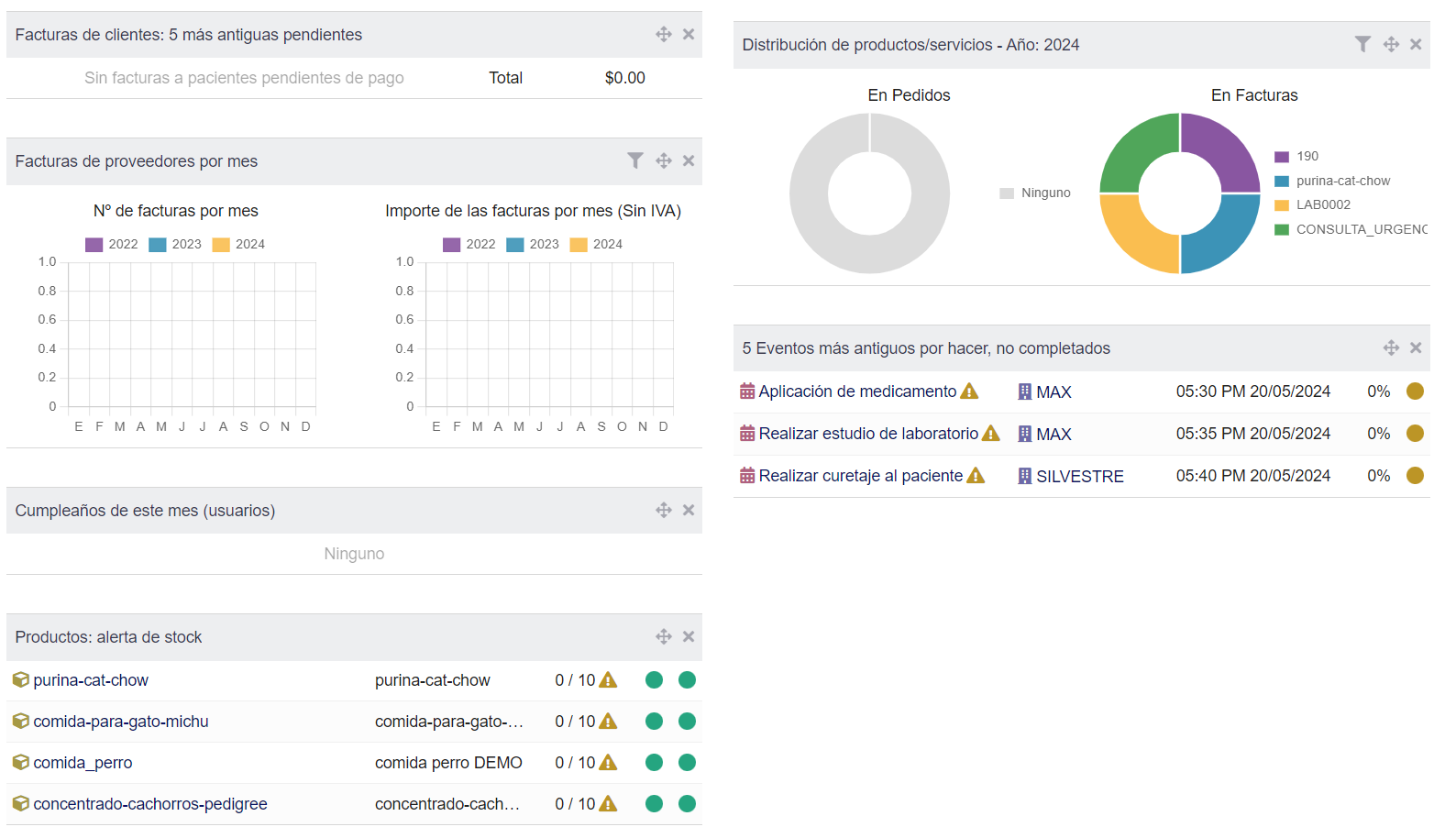Close the Cumpleaños de este mes widget
This screenshot has width=1456, height=838.
point(689,510)
